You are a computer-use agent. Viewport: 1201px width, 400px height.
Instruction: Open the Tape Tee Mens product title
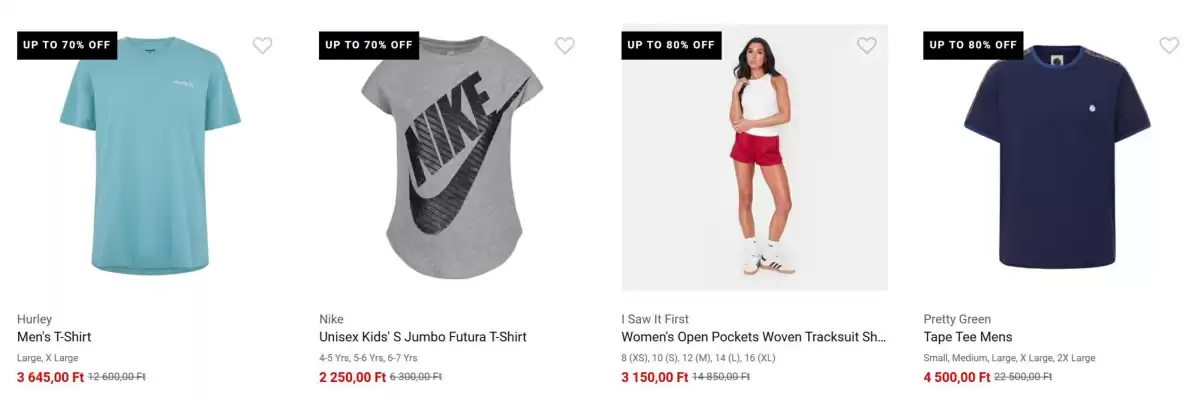(968, 337)
